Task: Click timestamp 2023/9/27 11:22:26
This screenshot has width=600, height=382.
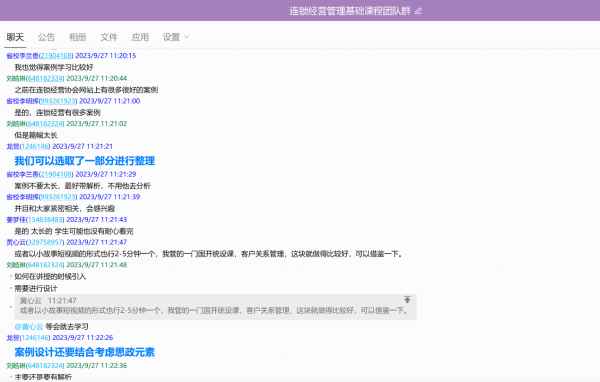Action: [83, 338]
